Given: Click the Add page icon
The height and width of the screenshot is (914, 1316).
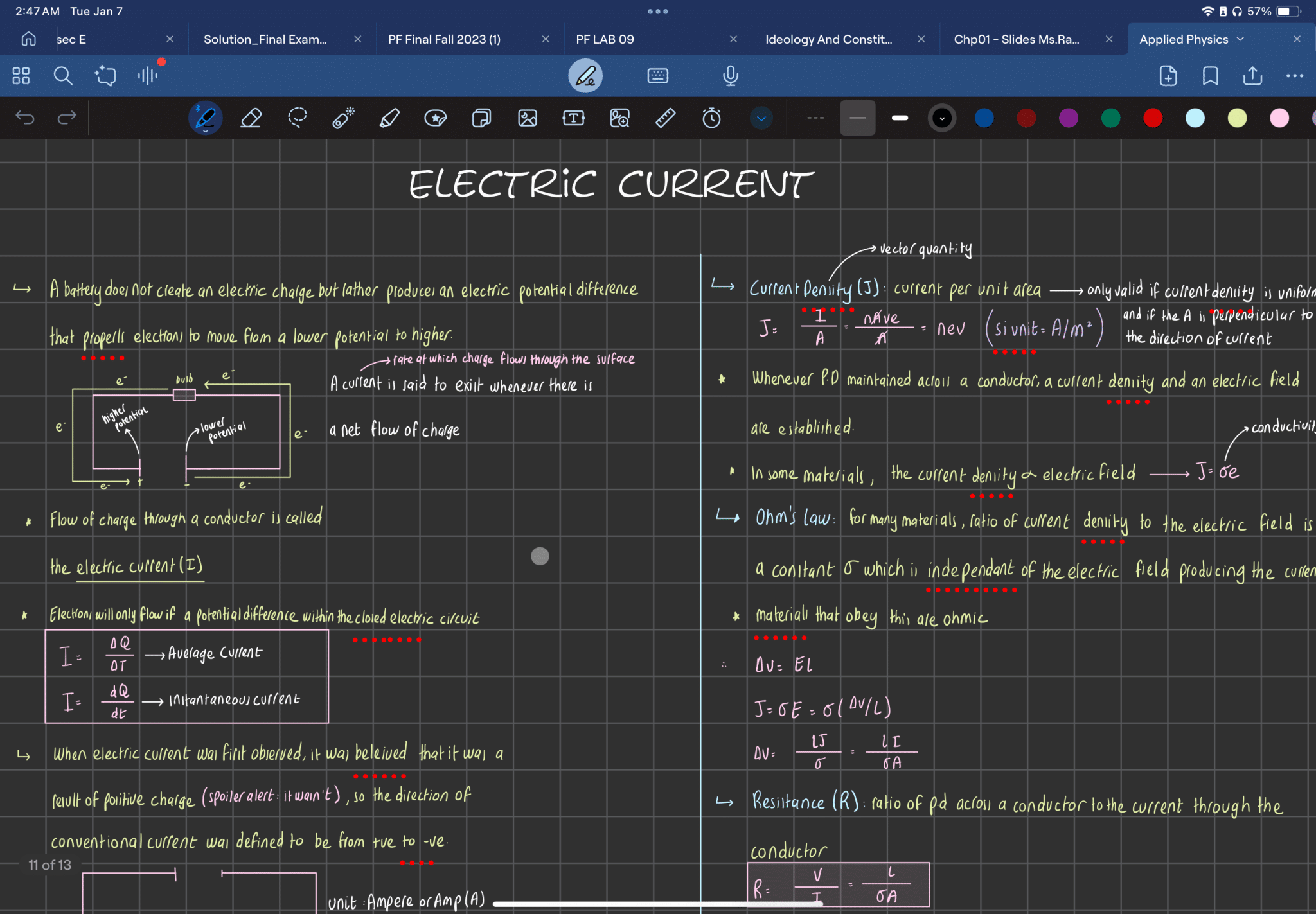Looking at the screenshot, I should pos(1168,76).
